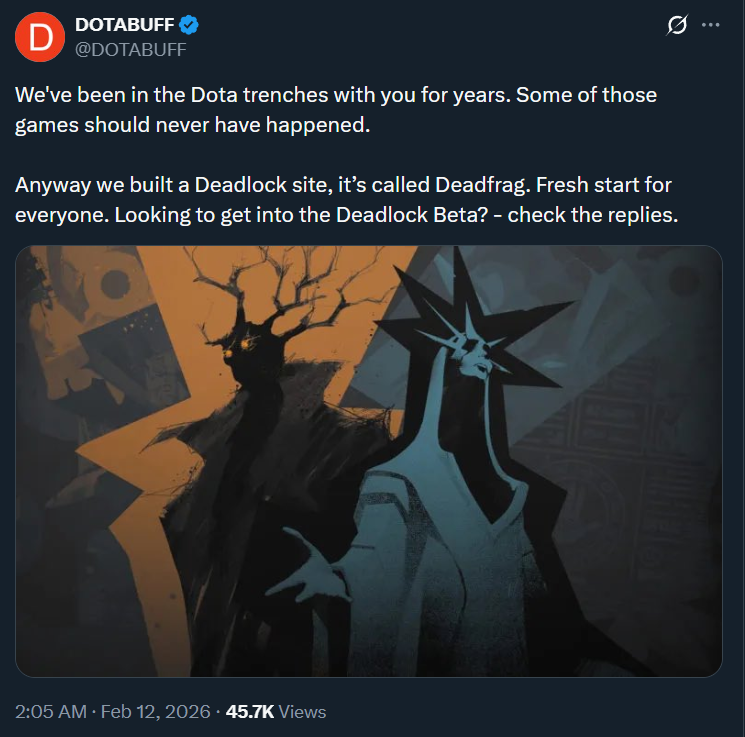
Task: Open the attached Deadlock artwork image
Action: click(x=369, y=461)
